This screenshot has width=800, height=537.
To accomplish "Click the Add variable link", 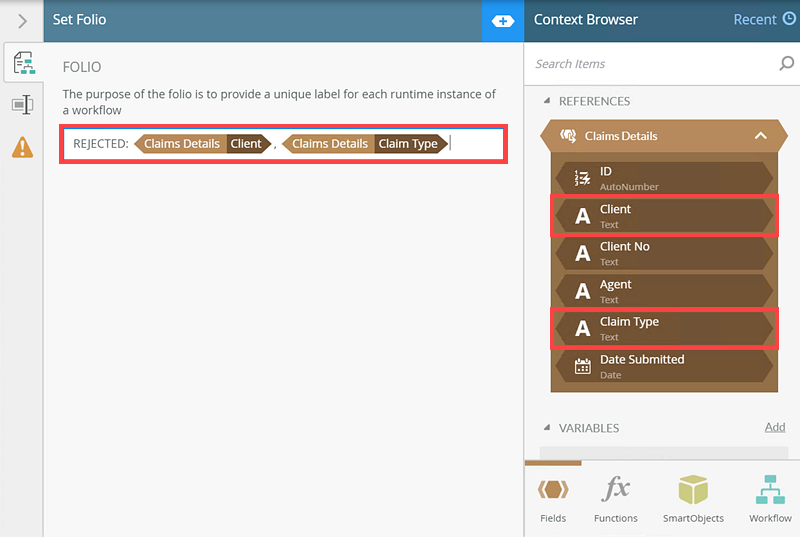I will click(x=774, y=427).
